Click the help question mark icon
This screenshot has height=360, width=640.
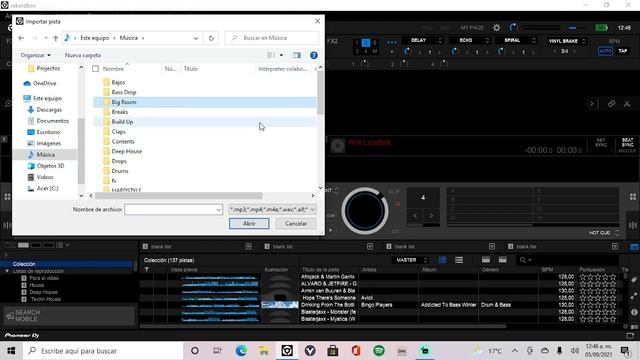tap(313, 55)
